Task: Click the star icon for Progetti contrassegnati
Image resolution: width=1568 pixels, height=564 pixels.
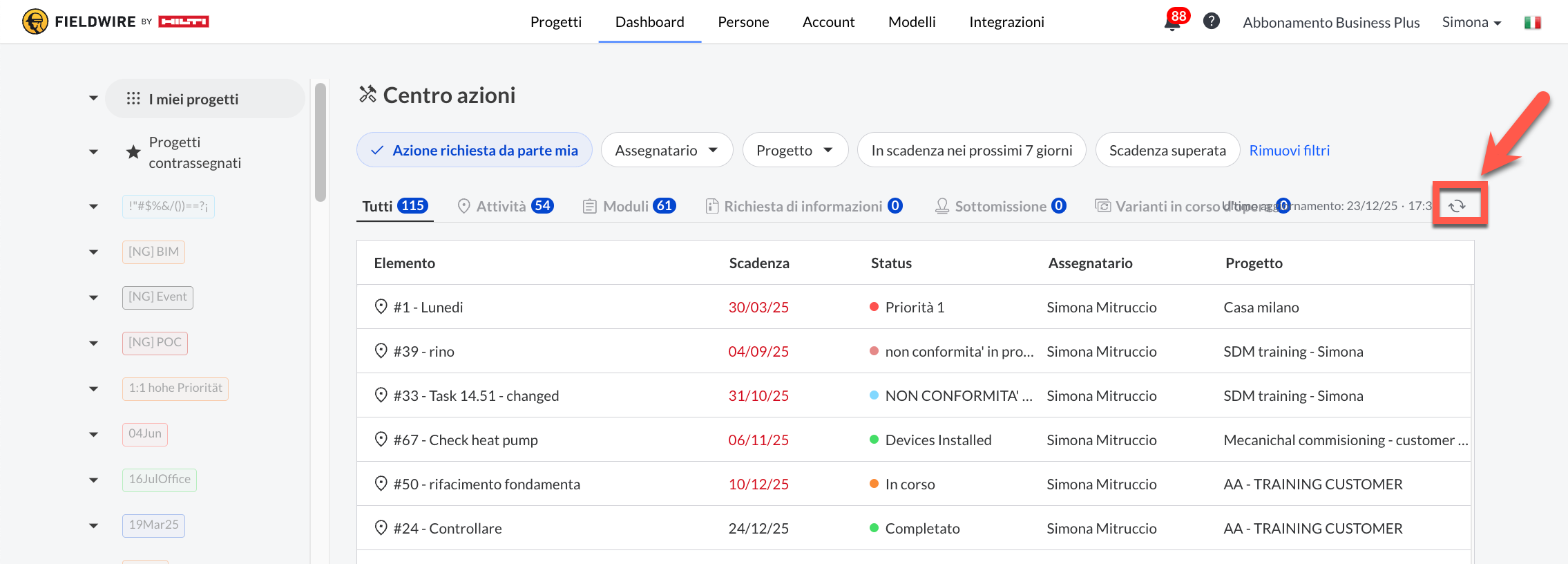Action: (x=133, y=152)
